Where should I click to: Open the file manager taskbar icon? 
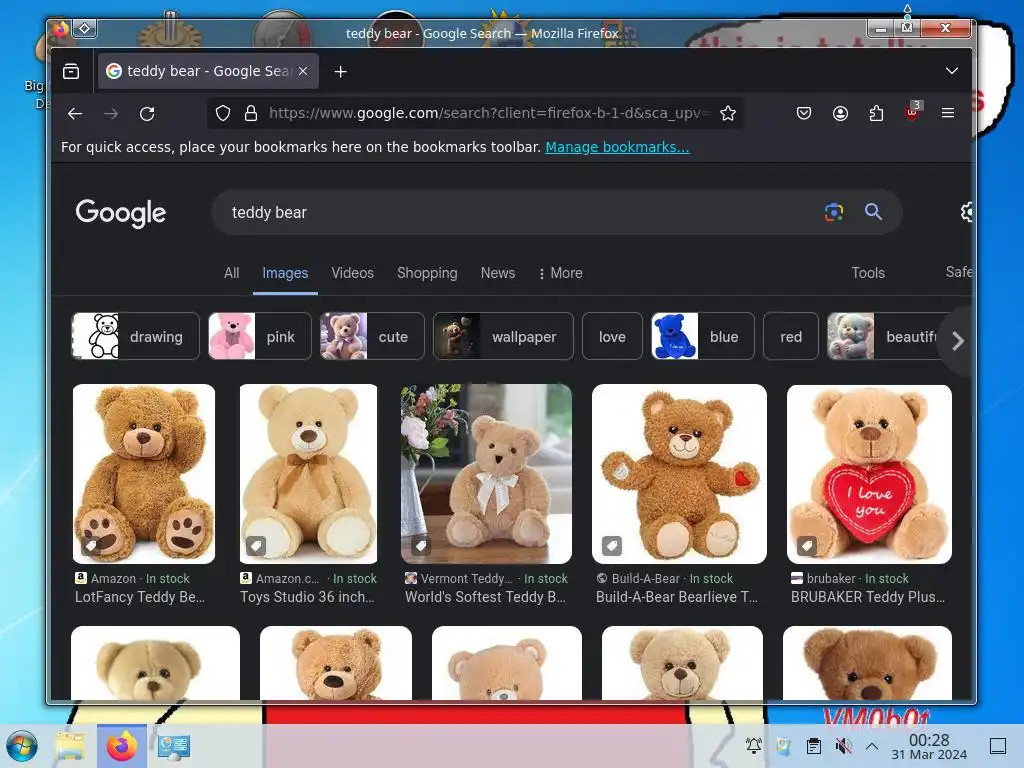coord(70,746)
